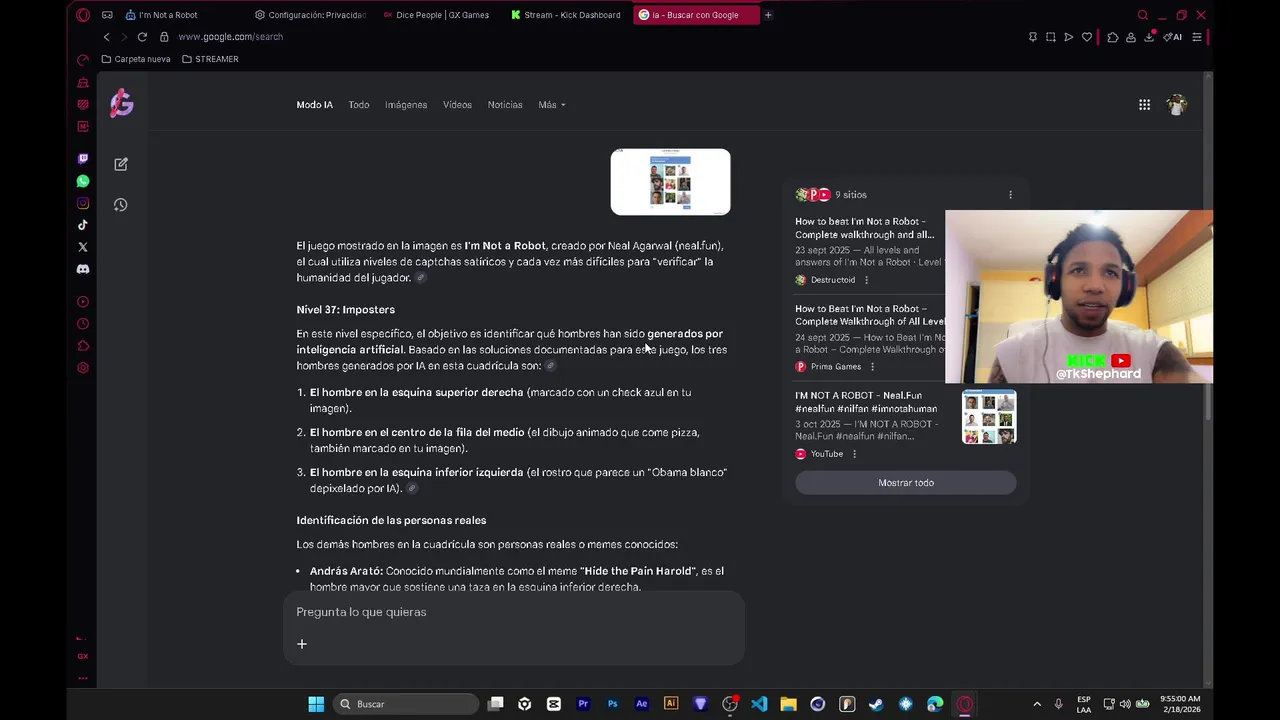
Task: Open Steam from taskbar
Action: pyautogui.click(x=876, y=704)
